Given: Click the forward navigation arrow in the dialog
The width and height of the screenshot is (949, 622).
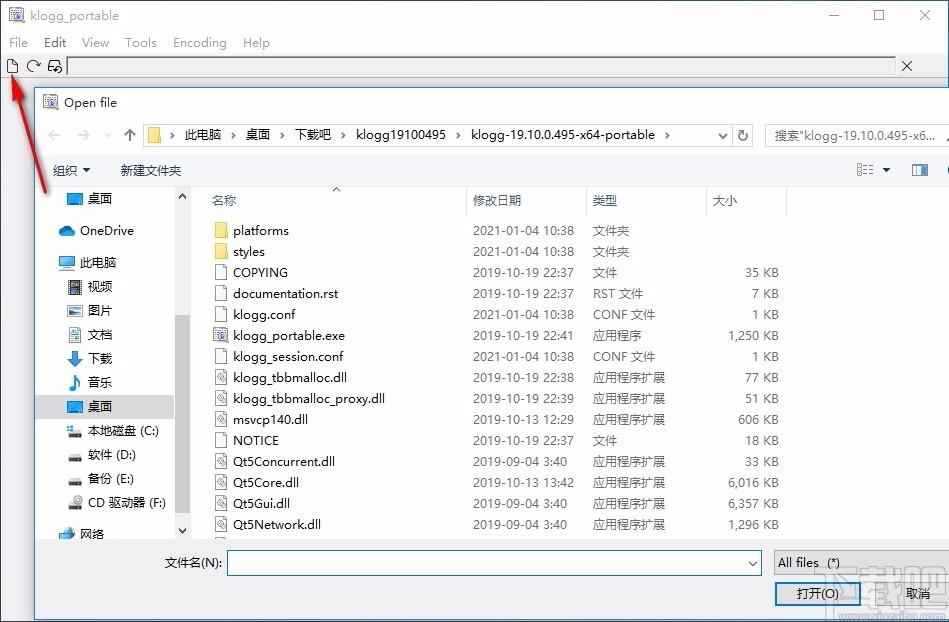Looking at the screenshot, I should pyautogui.click(x=84, y=135).
